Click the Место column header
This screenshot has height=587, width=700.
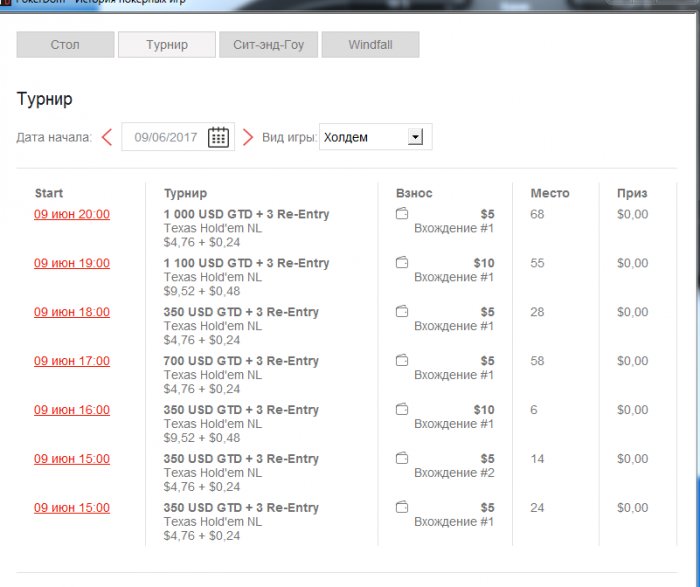coord(550,193)
